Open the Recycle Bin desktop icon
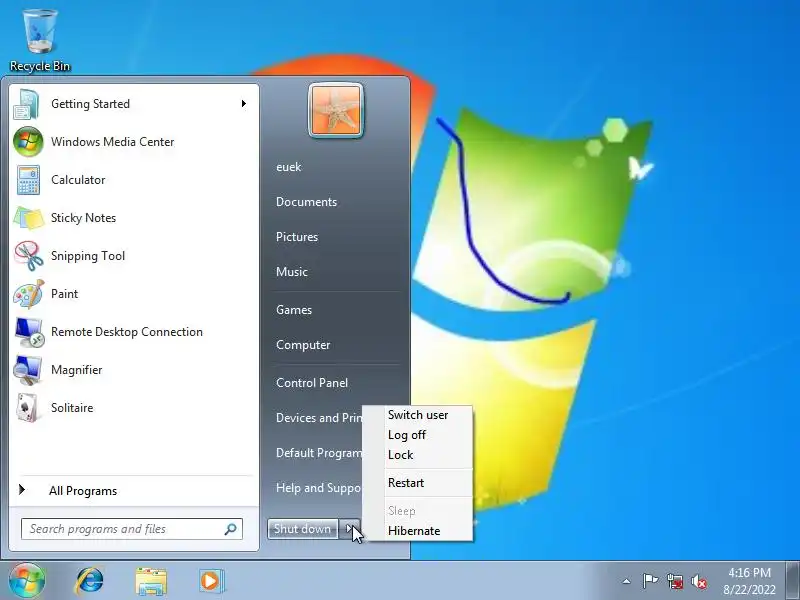Viewport: 800px width, 600px height. [40, 41]
